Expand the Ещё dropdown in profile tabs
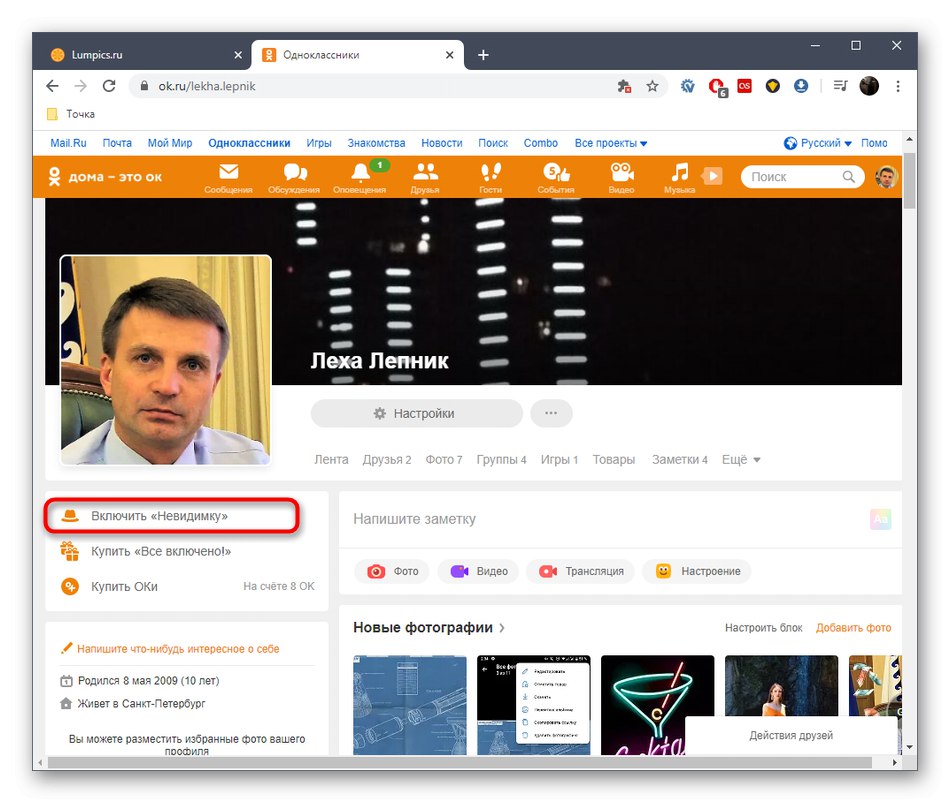The image size is (950, 803). 741,459
